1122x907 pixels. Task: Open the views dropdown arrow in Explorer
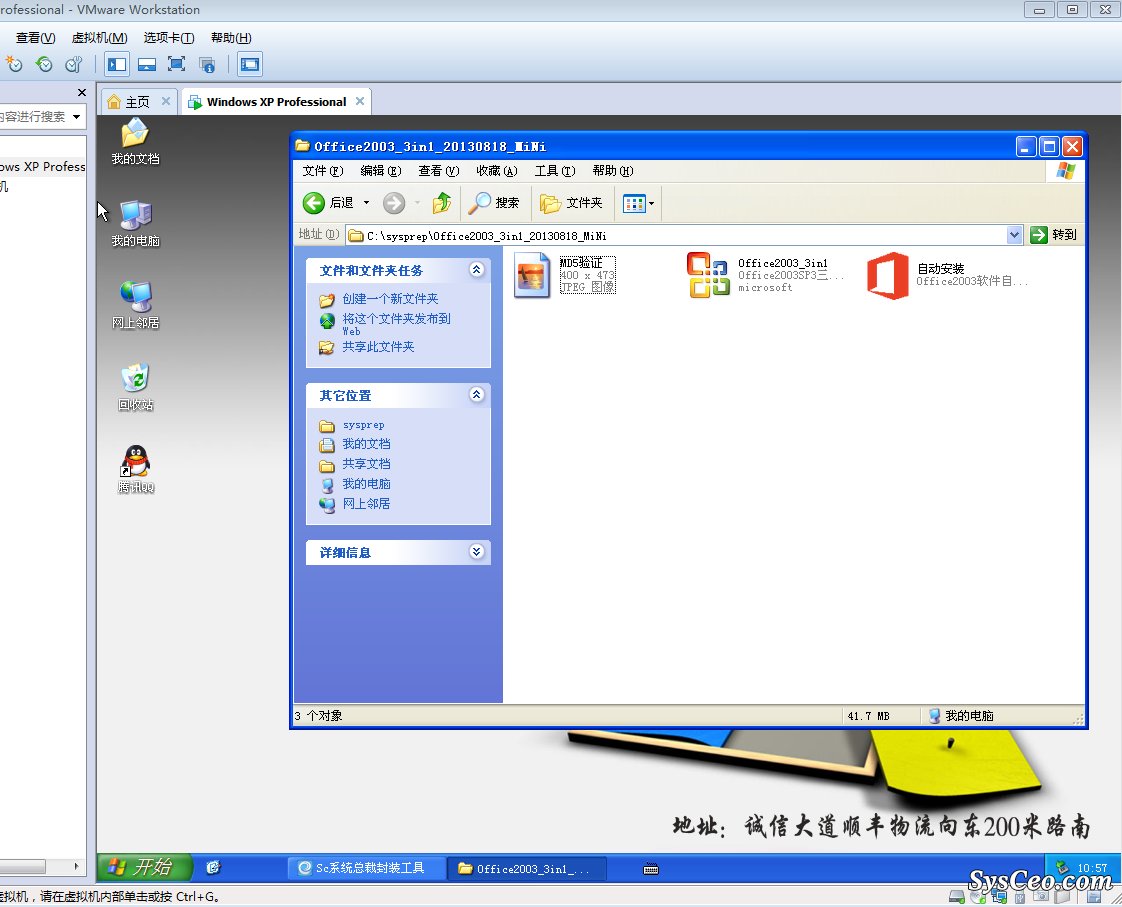click(x=651, y=203)
